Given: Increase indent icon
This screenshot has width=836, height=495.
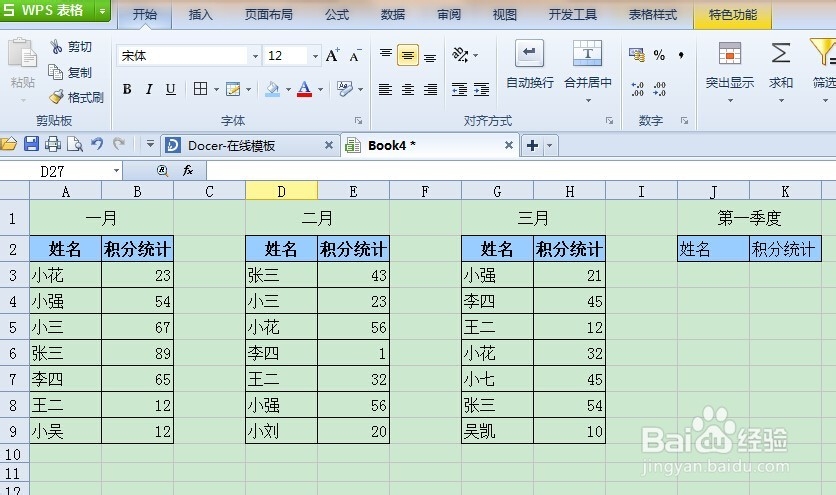Looking at the screenshot, I should click(x=481, y=89).
